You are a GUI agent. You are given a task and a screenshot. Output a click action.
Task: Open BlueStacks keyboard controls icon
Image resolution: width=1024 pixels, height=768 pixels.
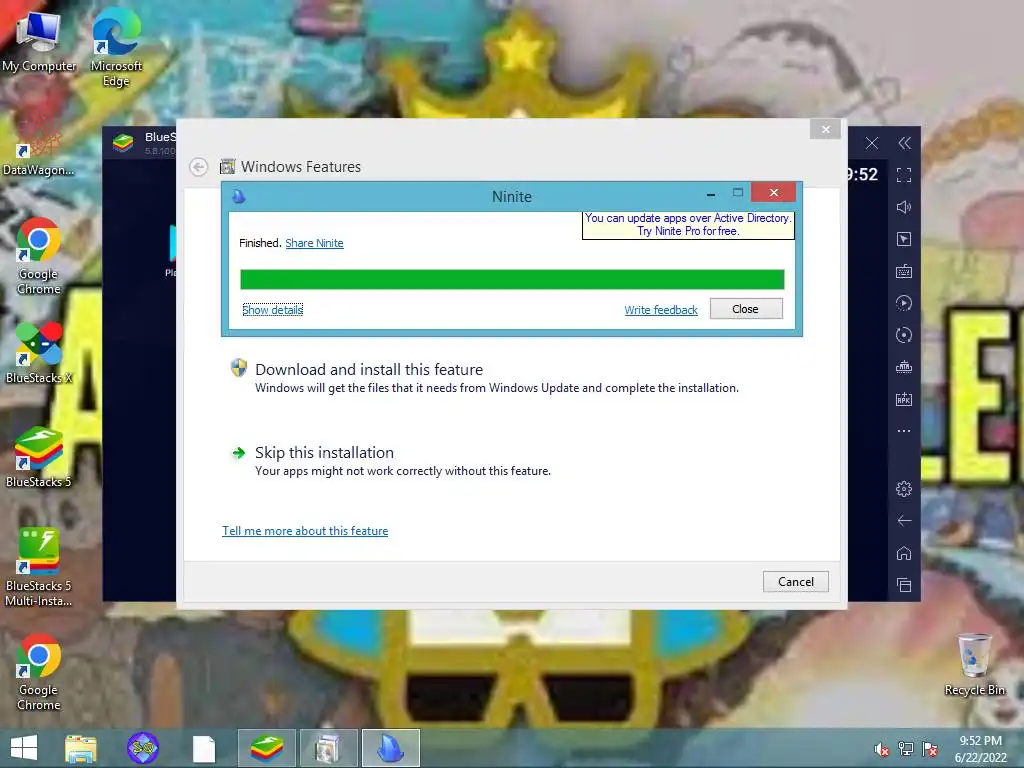tap(904, 271)
